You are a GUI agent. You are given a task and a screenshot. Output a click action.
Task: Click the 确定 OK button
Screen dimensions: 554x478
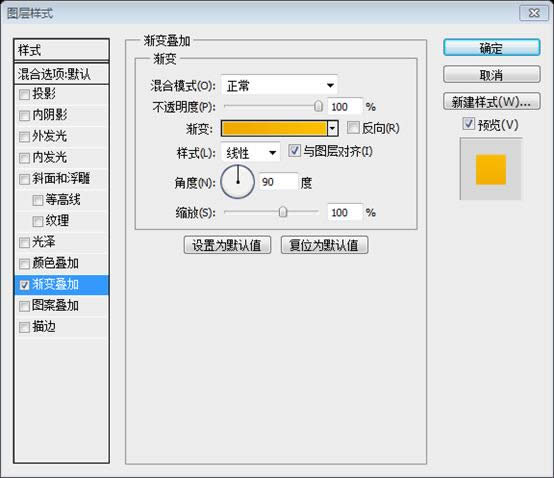click(491, 48)
